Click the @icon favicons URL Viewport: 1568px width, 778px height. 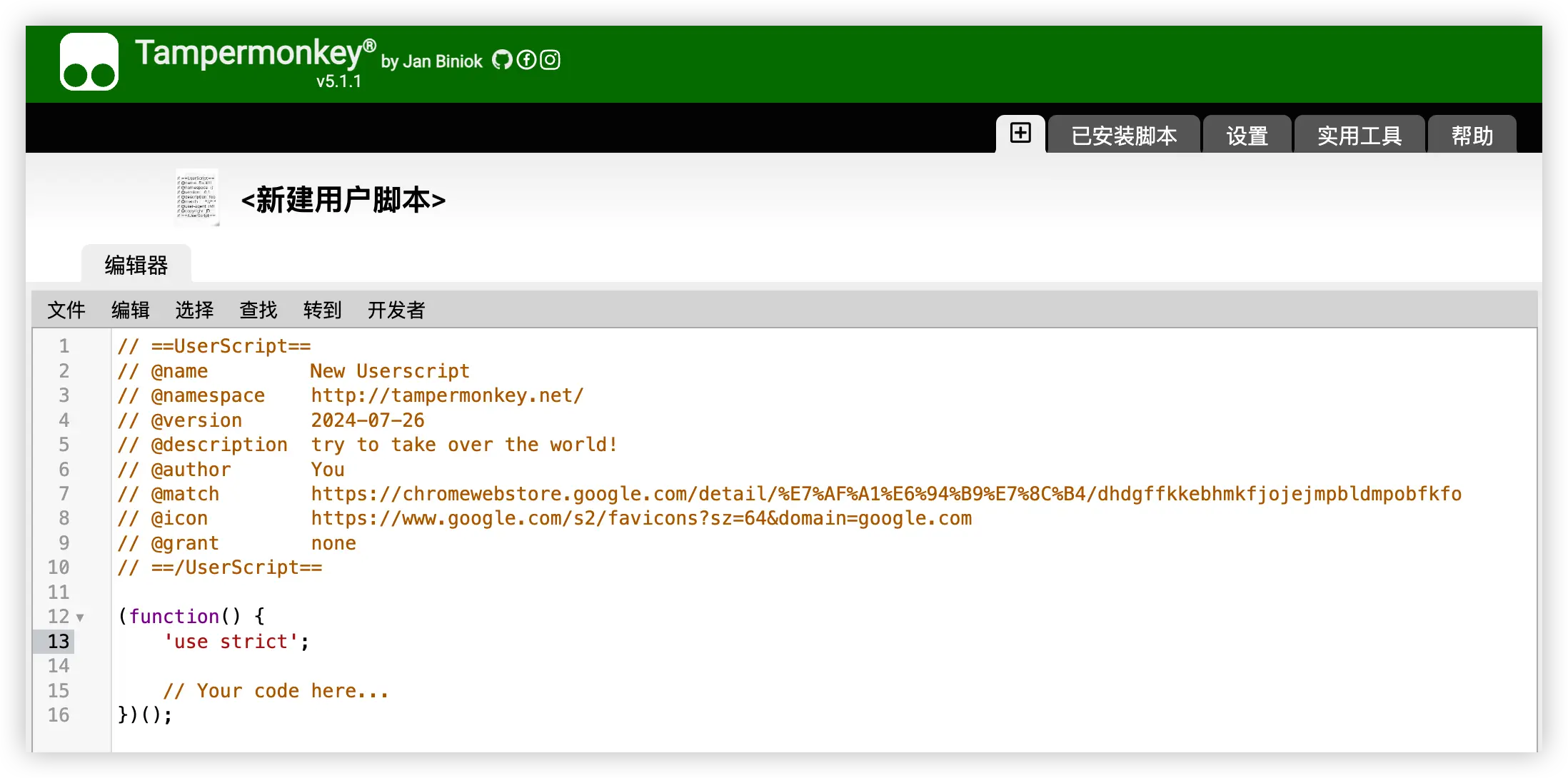pyautogui.click(x=641, y=518)
